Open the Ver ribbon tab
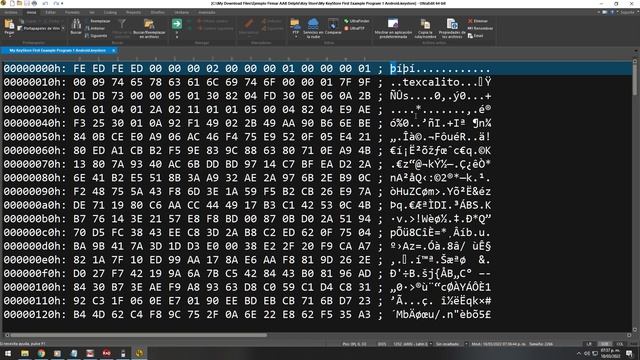640x360 pixels. (92, 12)
